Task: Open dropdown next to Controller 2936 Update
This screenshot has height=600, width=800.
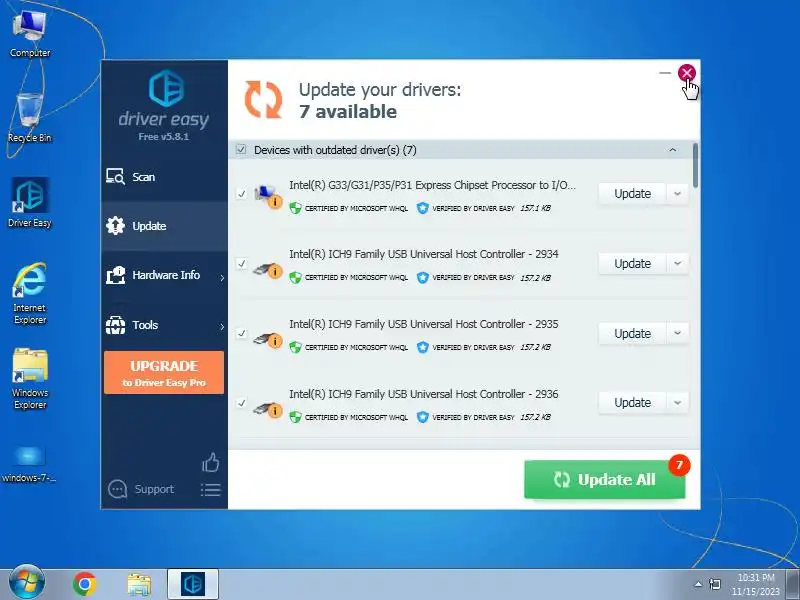Action: [x=678, y=403]
